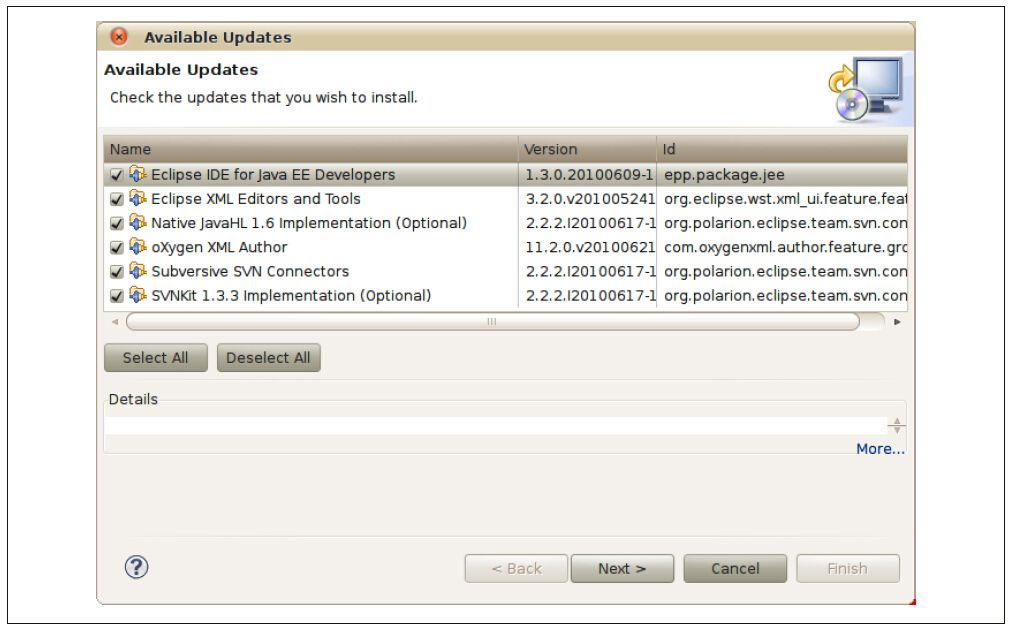
Task: Select the org.eclipse.wst.xml_ui.feature id cell
Action: (x=783, y=199)
